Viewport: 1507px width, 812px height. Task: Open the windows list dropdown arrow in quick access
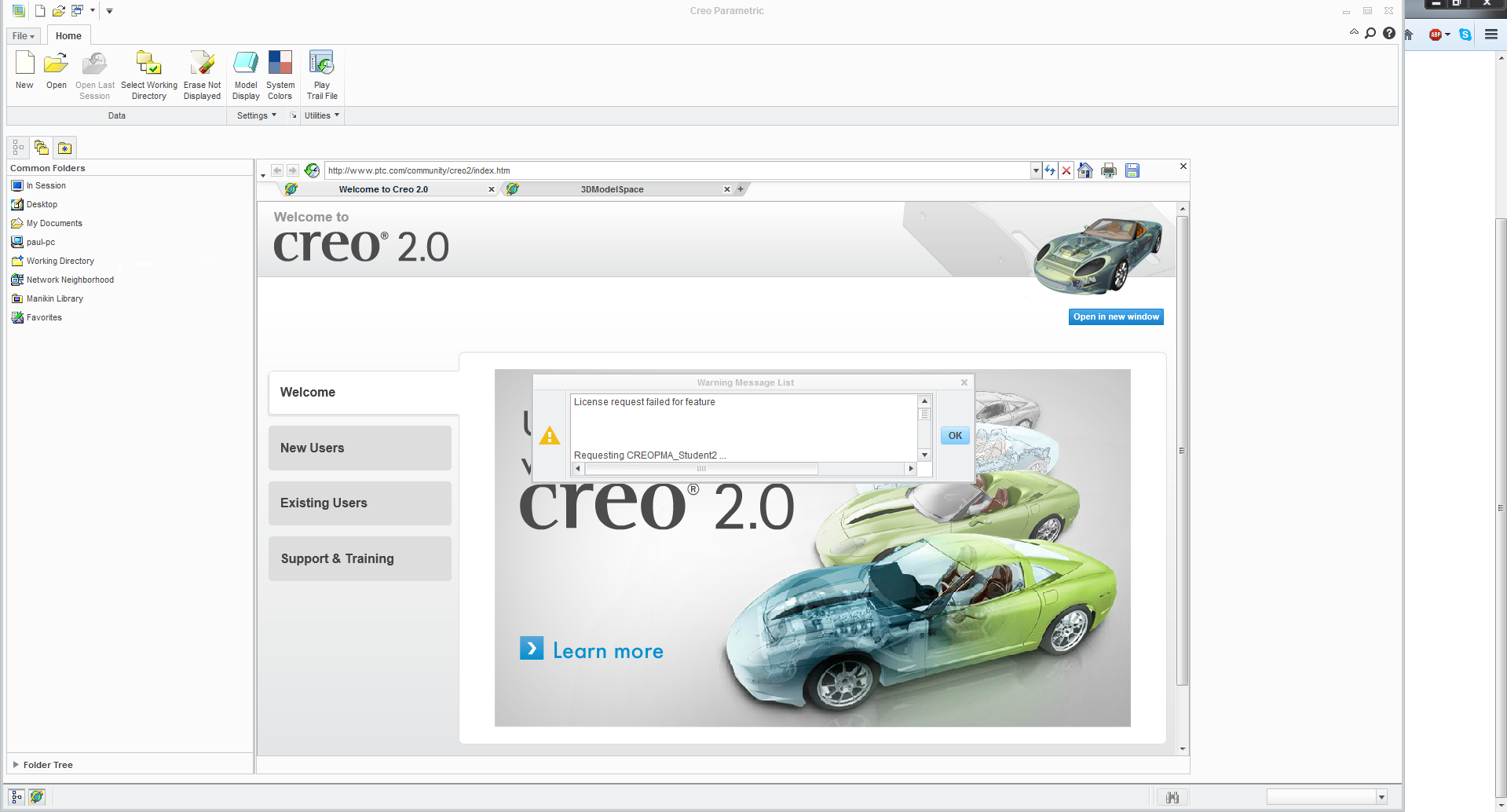coord(93,10)
